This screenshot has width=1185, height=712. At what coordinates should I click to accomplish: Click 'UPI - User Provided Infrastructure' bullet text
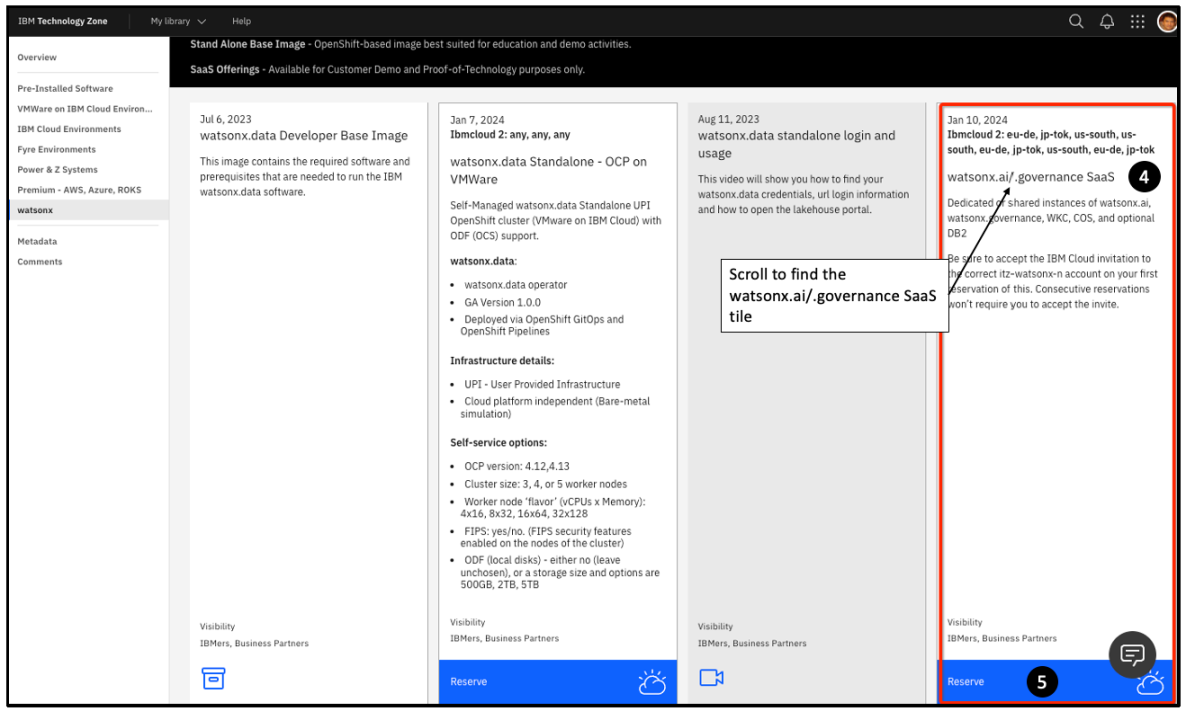point(542,384)
